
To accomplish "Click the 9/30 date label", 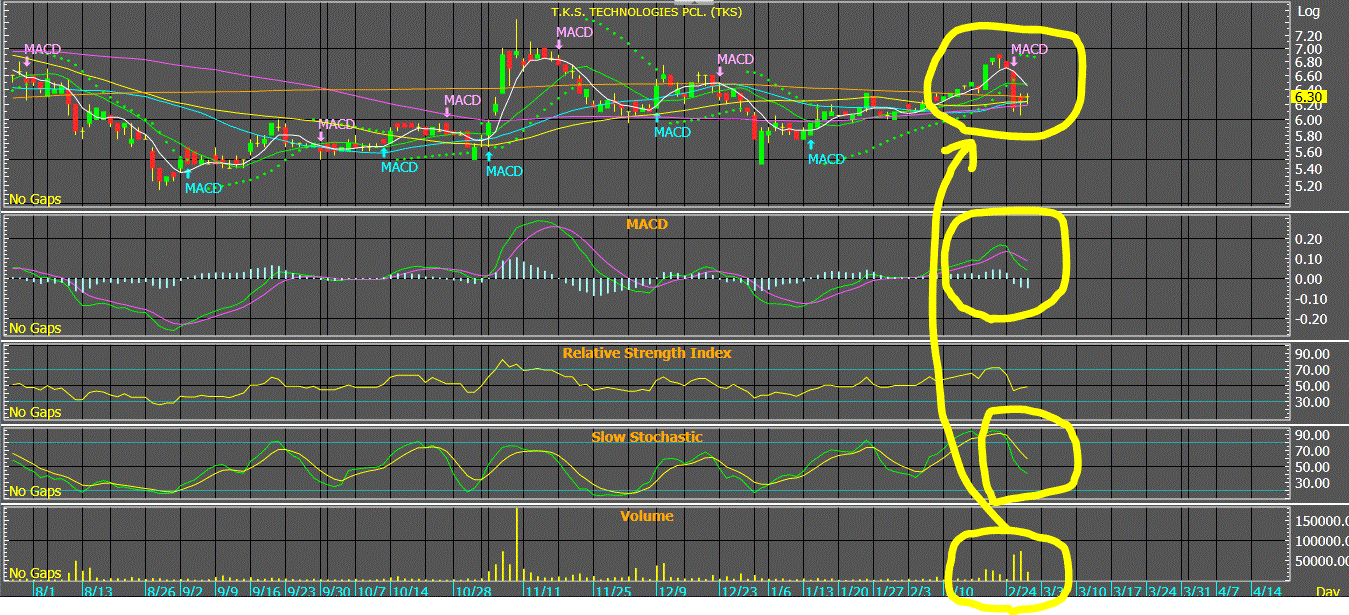I will [x=334, y=592].
